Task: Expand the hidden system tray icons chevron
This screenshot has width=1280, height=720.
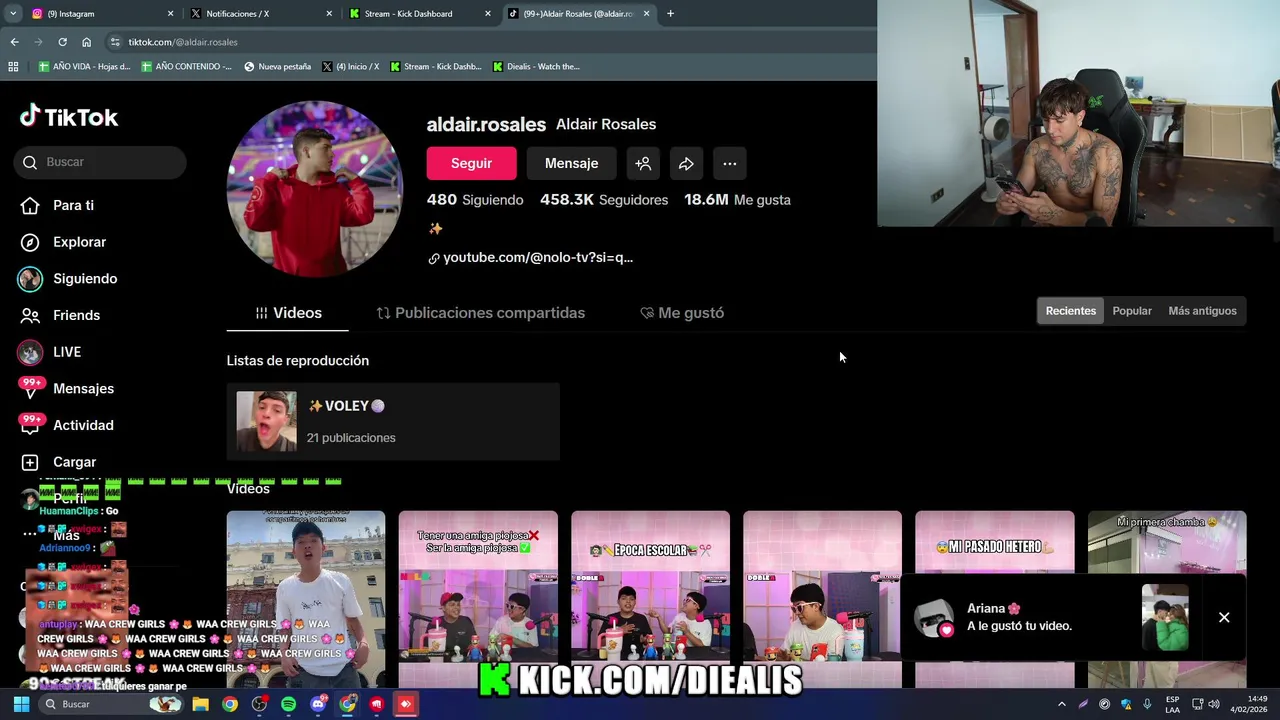Action: tap(1061, 704)
